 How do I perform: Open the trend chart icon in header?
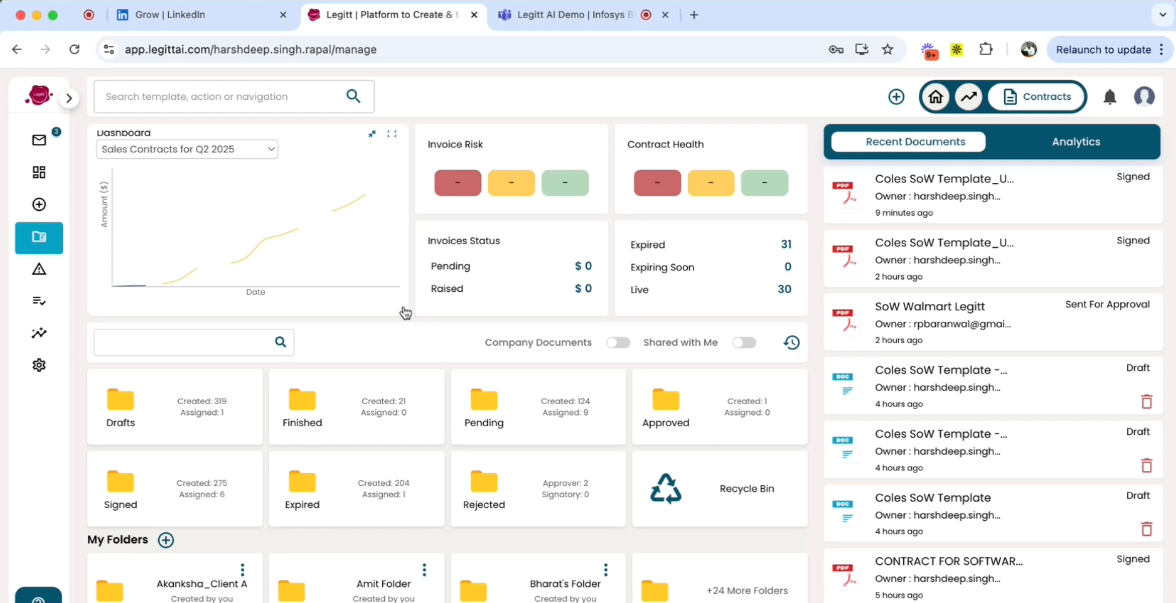click(x=969, y=97)
